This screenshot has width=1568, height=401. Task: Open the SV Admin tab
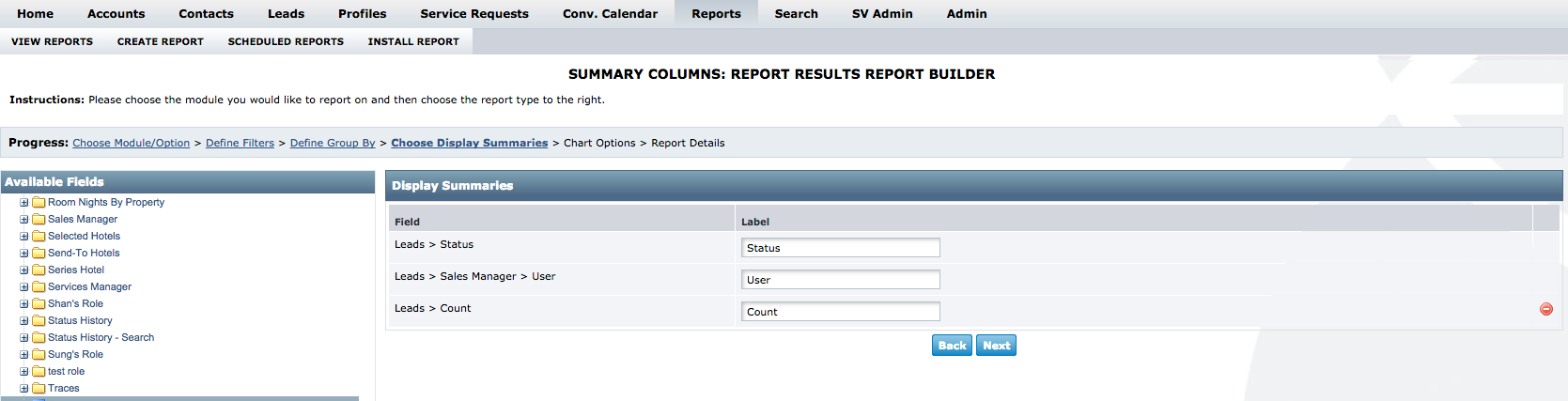point(882,13)
